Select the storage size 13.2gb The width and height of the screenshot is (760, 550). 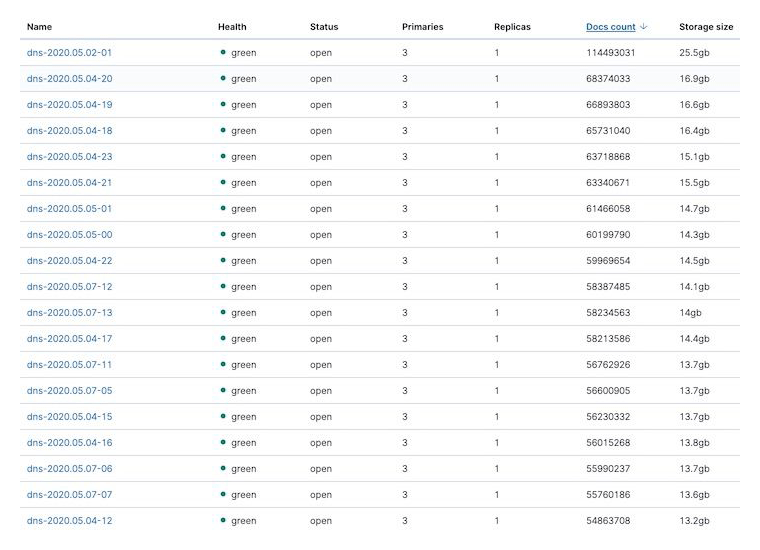[694, 520]
